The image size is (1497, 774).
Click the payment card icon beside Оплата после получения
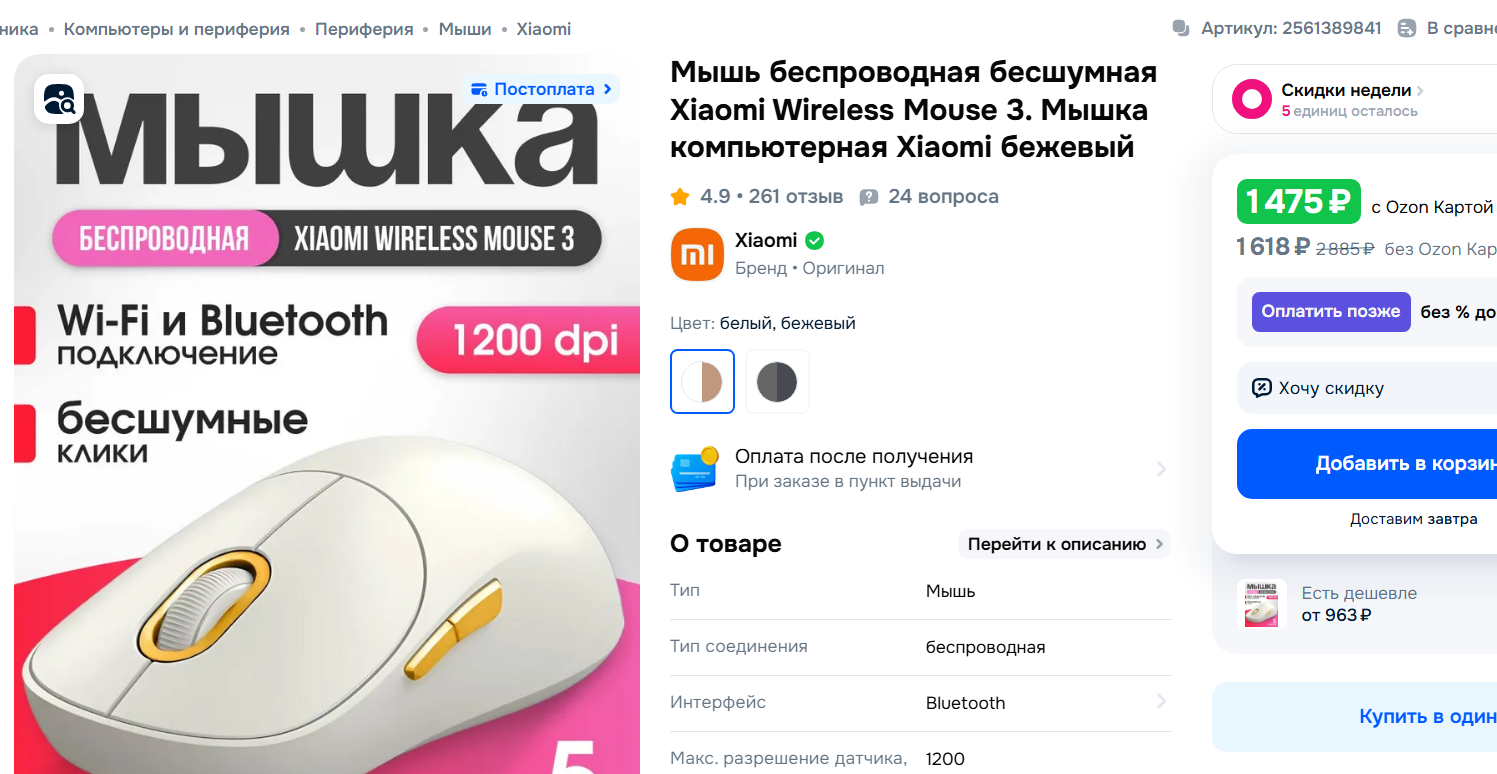[x=696, y=469]
